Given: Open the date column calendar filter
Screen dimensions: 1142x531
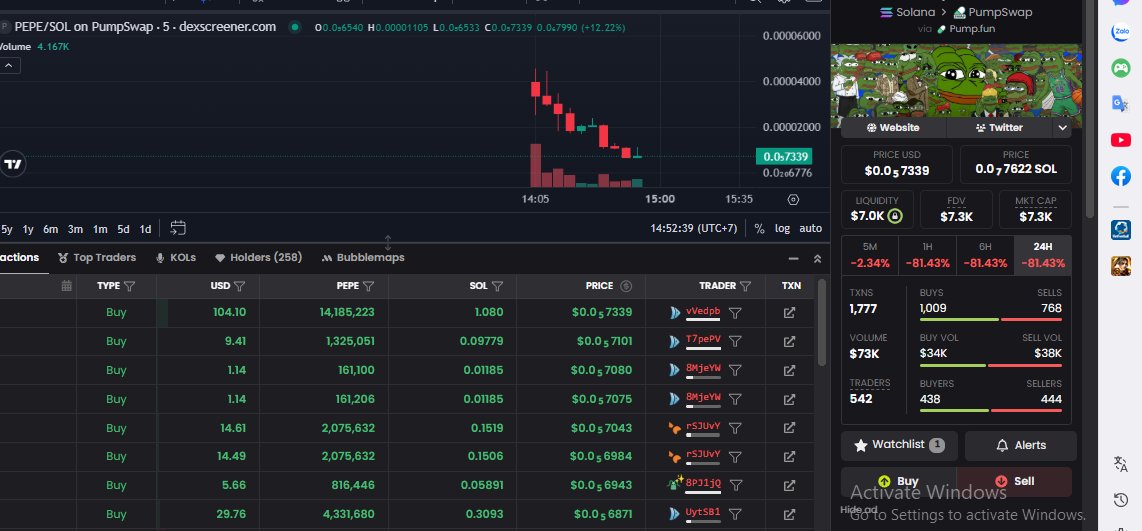Looking at the screenshot, I should [66, 286].
